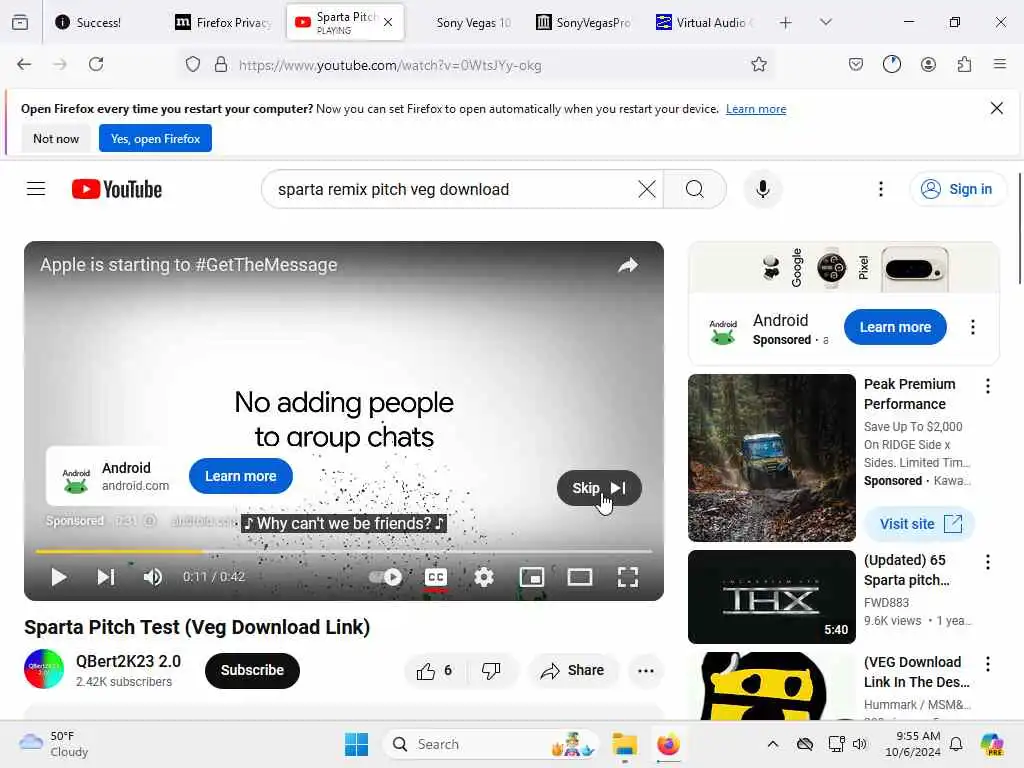
Task: Choose Not now in Firefox notification
Action: pos(56,138)
